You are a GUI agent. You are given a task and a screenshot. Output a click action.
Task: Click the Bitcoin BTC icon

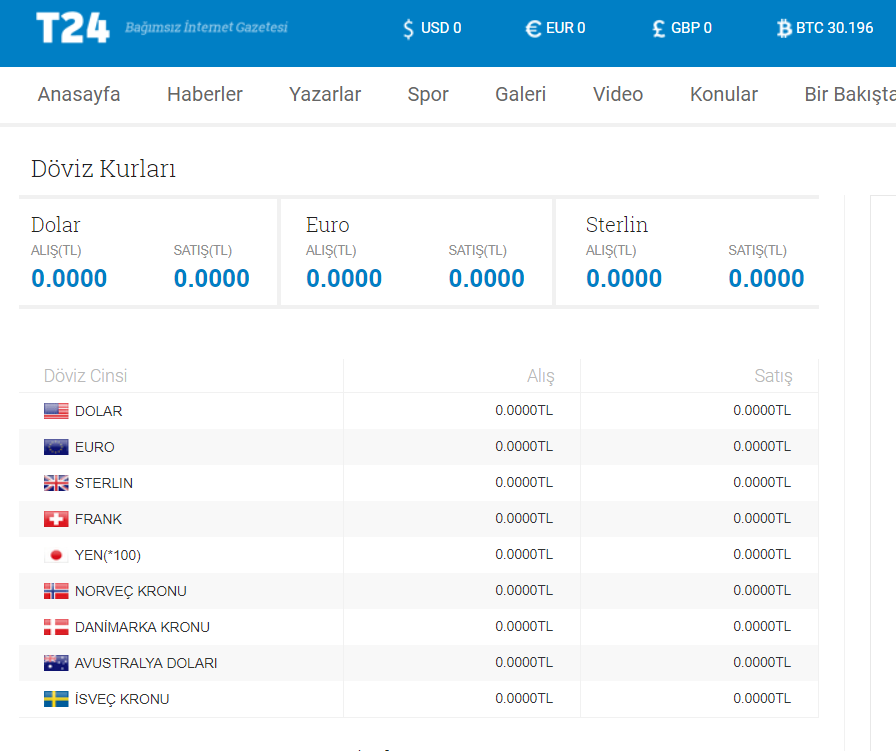coord(784,28)
